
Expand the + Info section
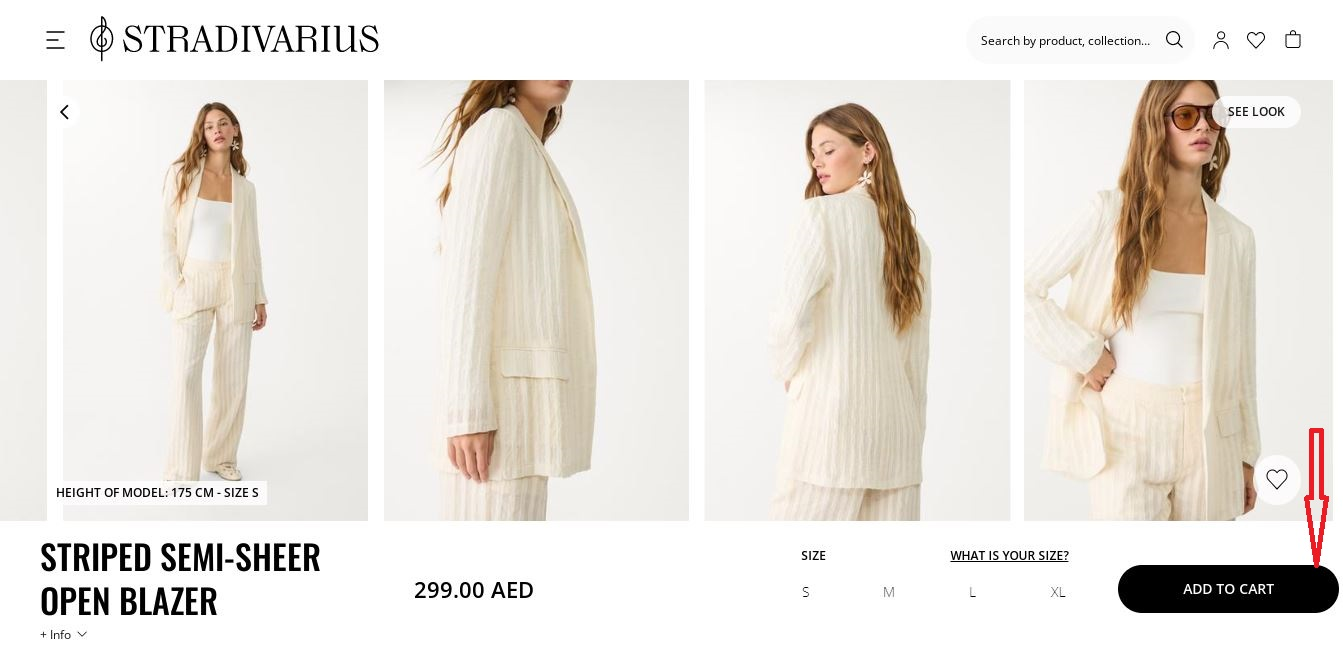[x=63, y=635]
